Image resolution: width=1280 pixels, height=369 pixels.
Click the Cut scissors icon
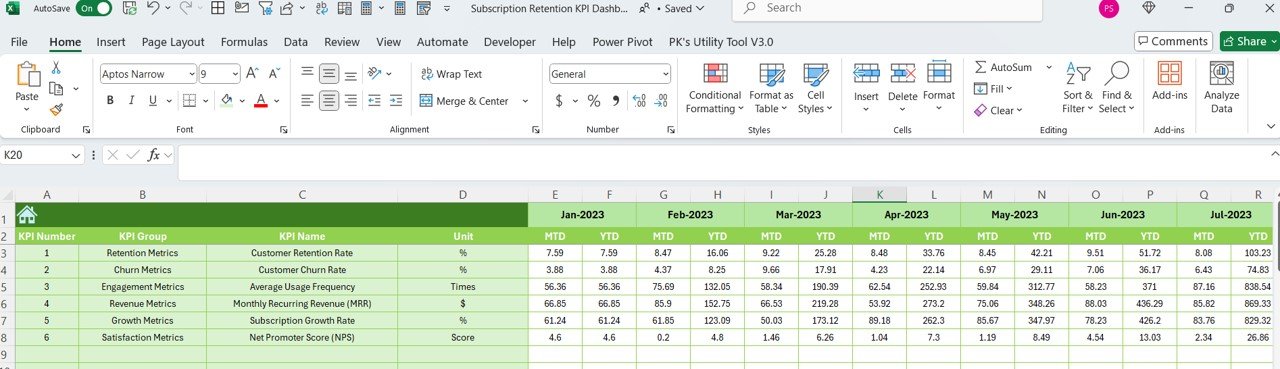[x=56, y=68]
